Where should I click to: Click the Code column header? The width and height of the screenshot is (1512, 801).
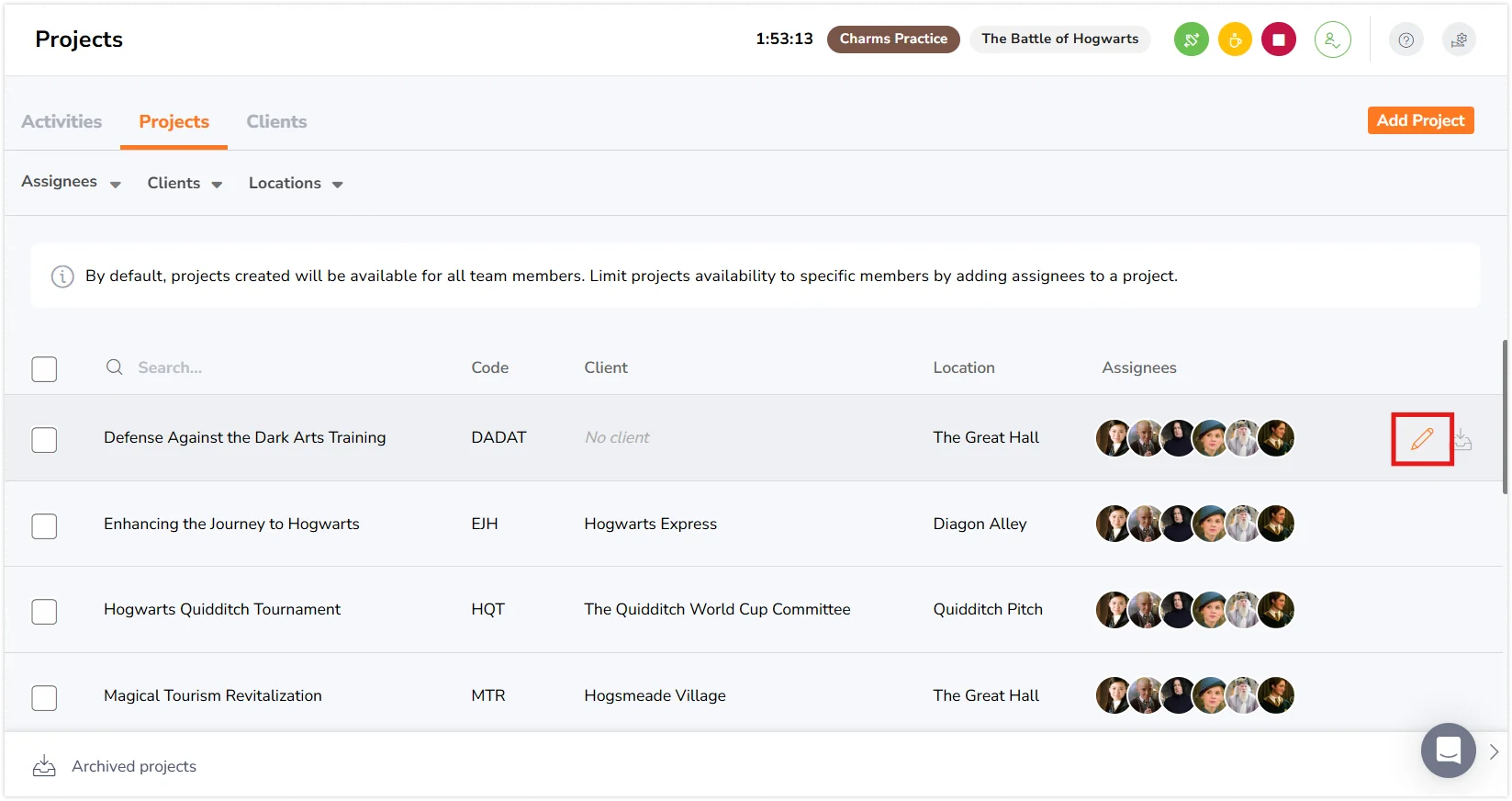[489, 367]
